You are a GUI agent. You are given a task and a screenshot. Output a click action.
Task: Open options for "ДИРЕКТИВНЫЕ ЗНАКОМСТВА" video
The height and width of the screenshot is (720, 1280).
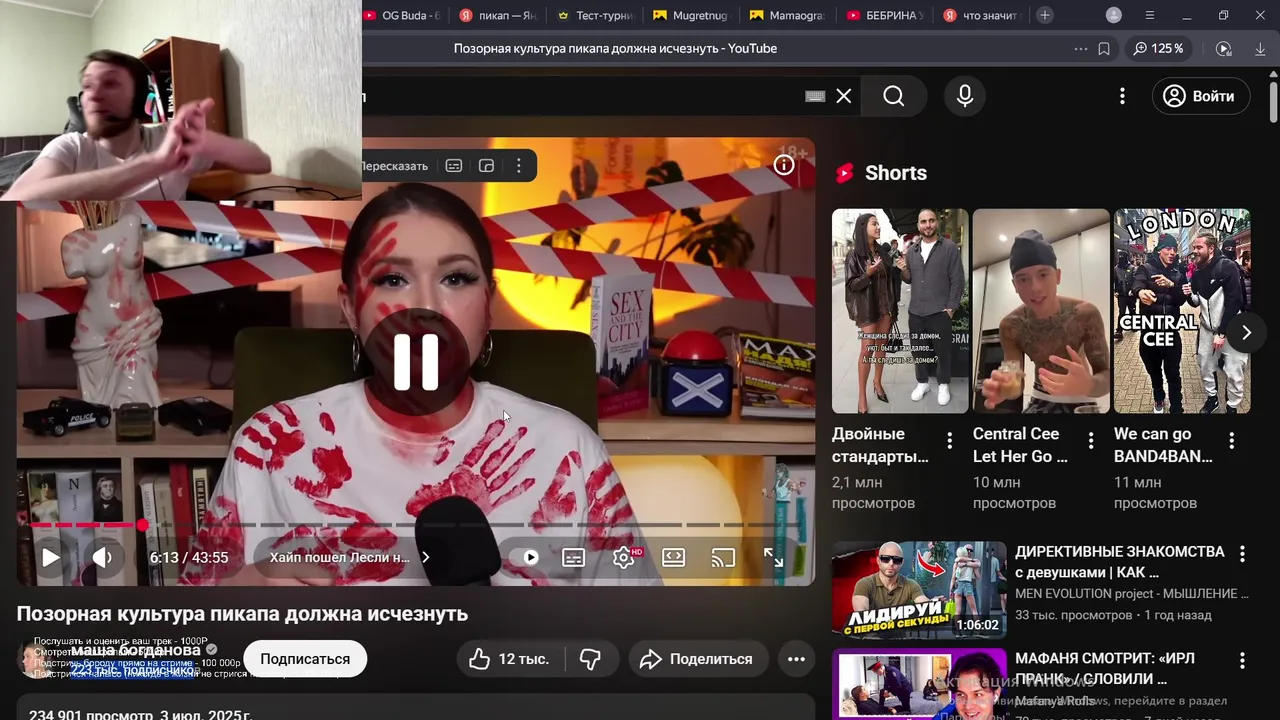click(x=1243, y=554)
